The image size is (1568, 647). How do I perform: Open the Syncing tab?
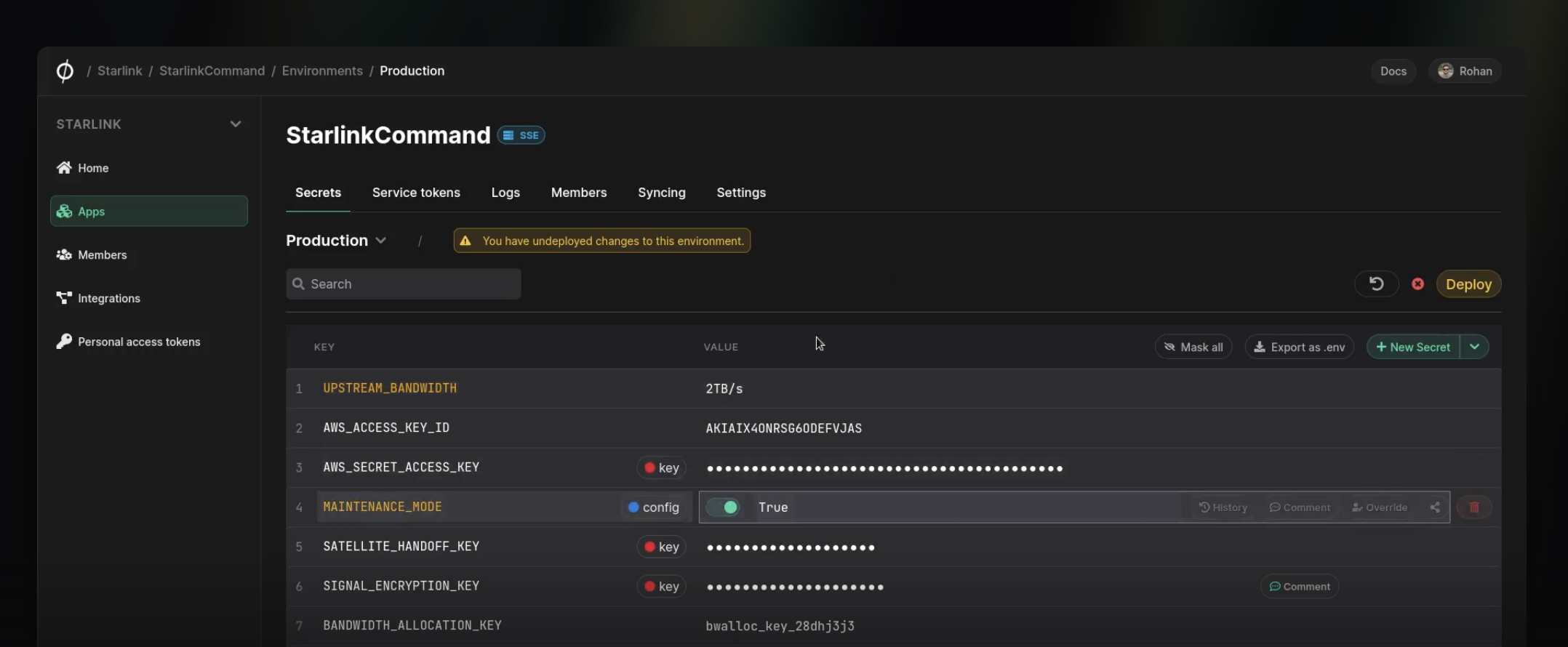[662, 193]
